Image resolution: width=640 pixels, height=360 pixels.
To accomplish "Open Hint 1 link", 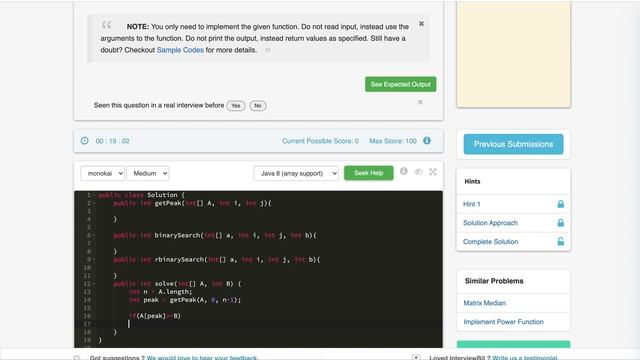I will [x=471, y=204].
